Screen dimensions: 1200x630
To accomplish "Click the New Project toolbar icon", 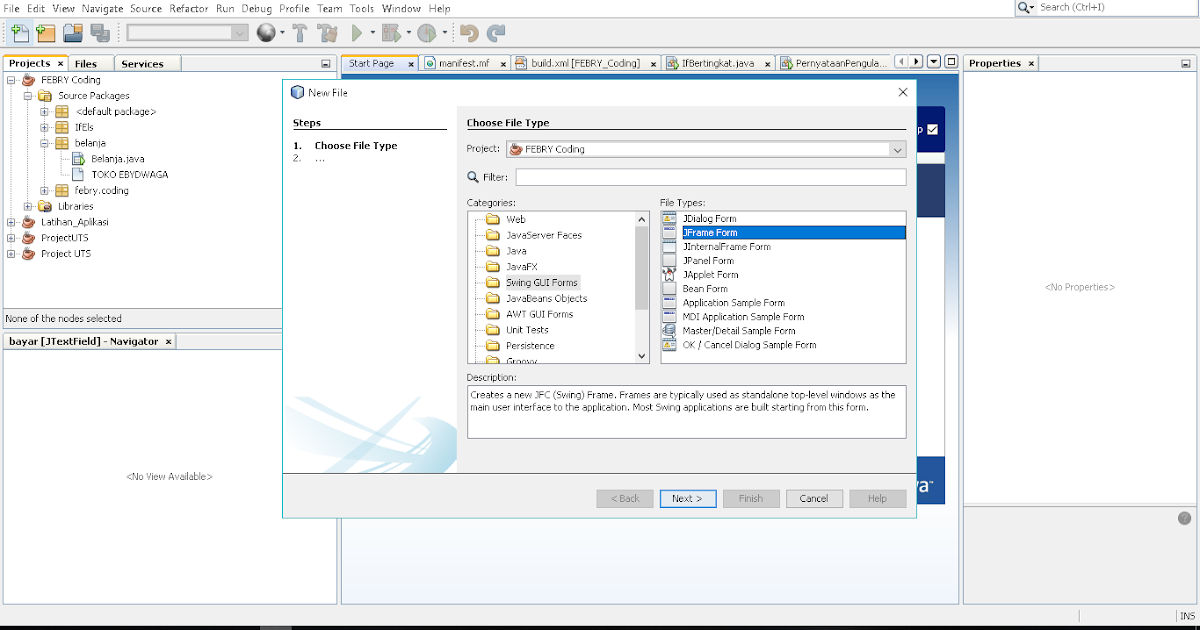I will 44,32.
